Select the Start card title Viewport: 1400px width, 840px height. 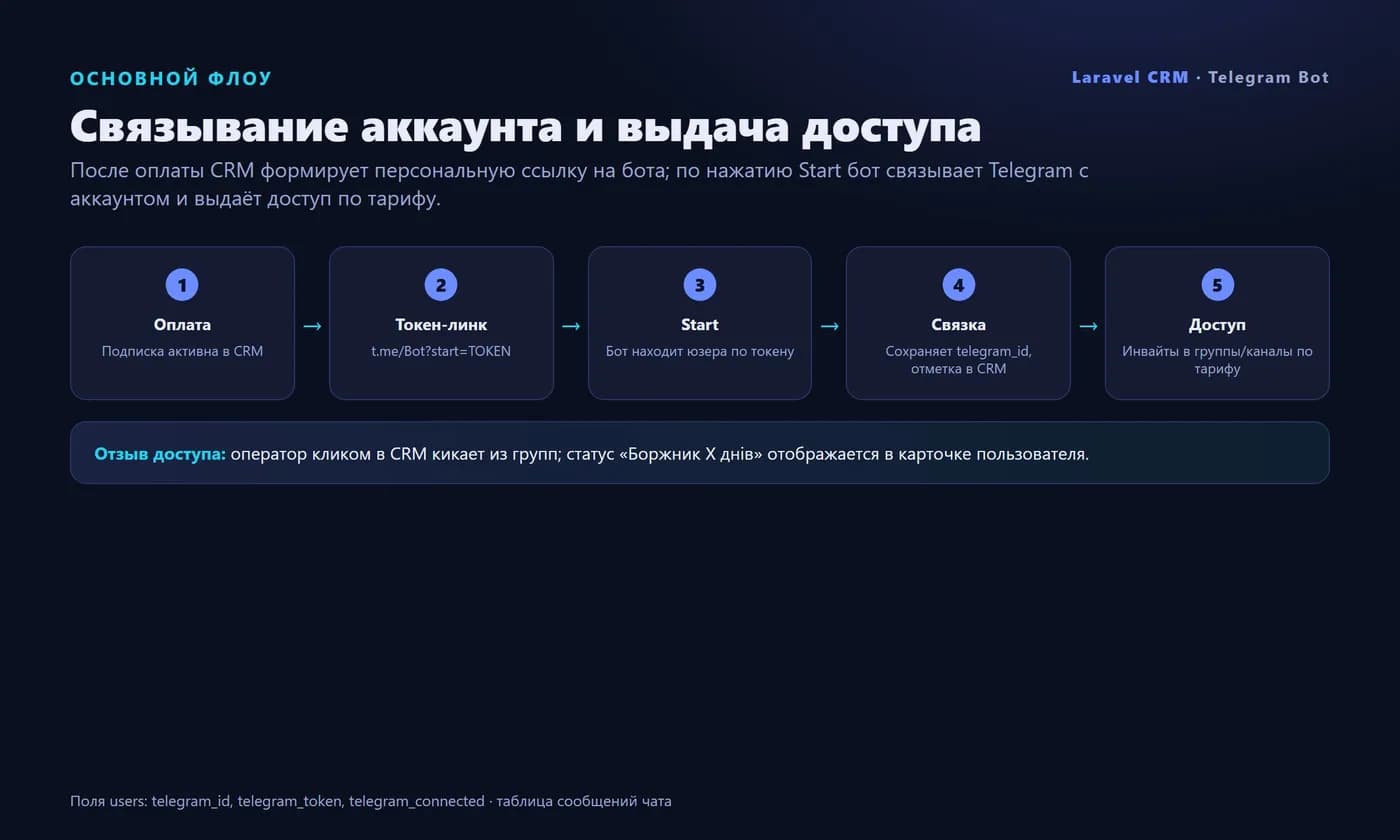click(700, 325)
